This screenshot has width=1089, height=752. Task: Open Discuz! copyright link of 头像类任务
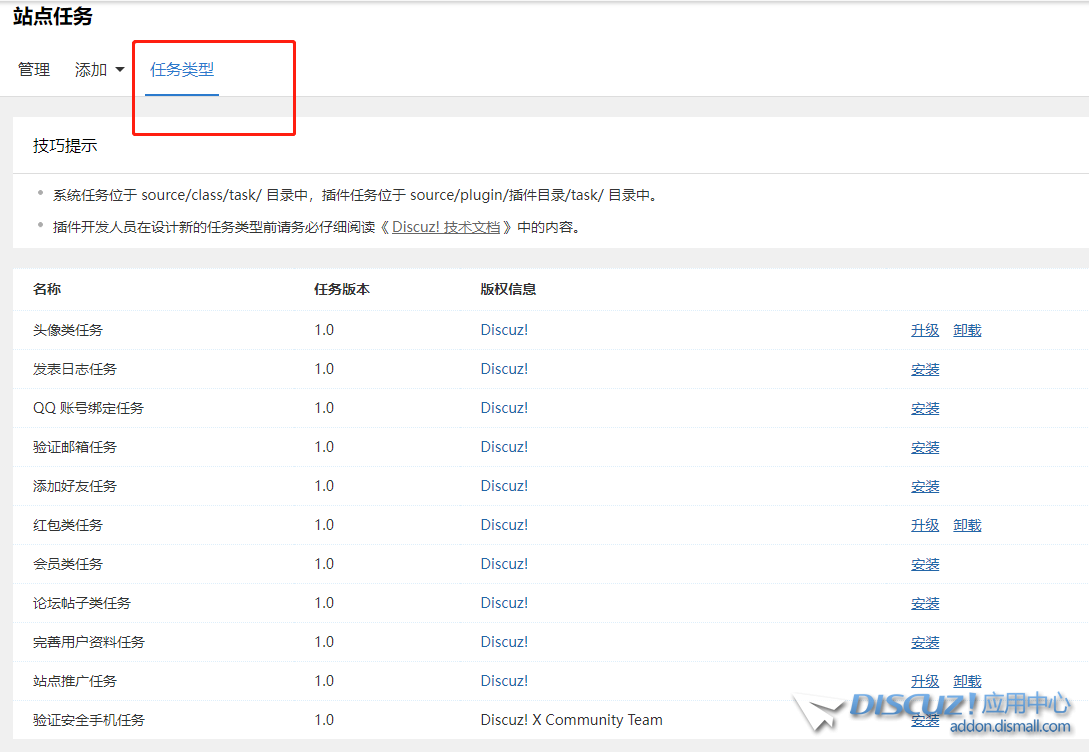(503, 329)
